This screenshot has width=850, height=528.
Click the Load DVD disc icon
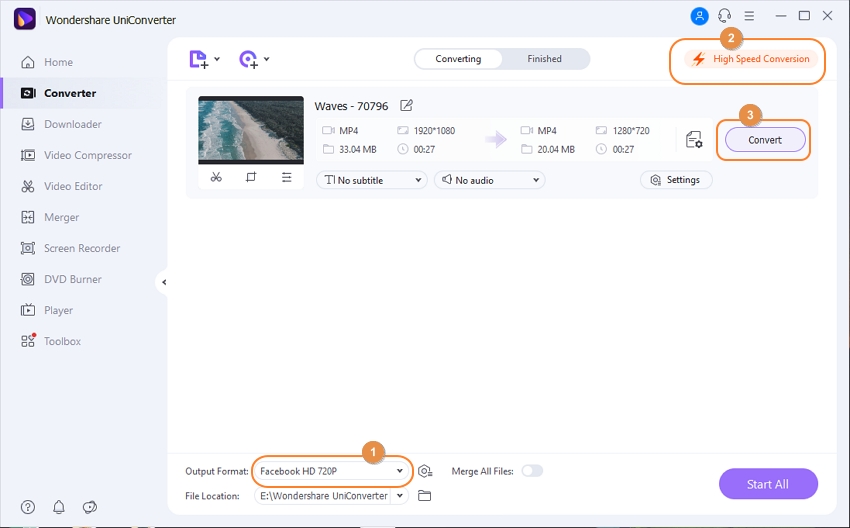pos(248,59)
